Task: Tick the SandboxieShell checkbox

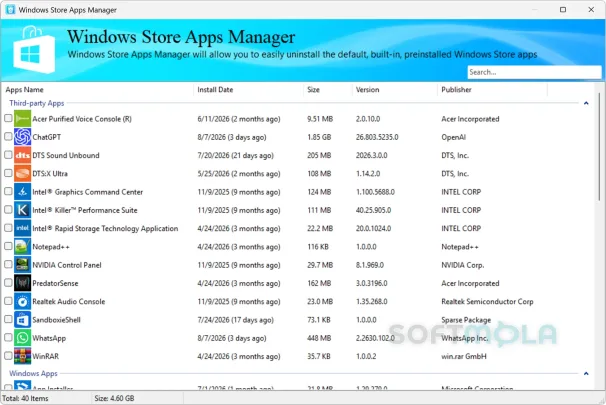Action: [8, 319]
